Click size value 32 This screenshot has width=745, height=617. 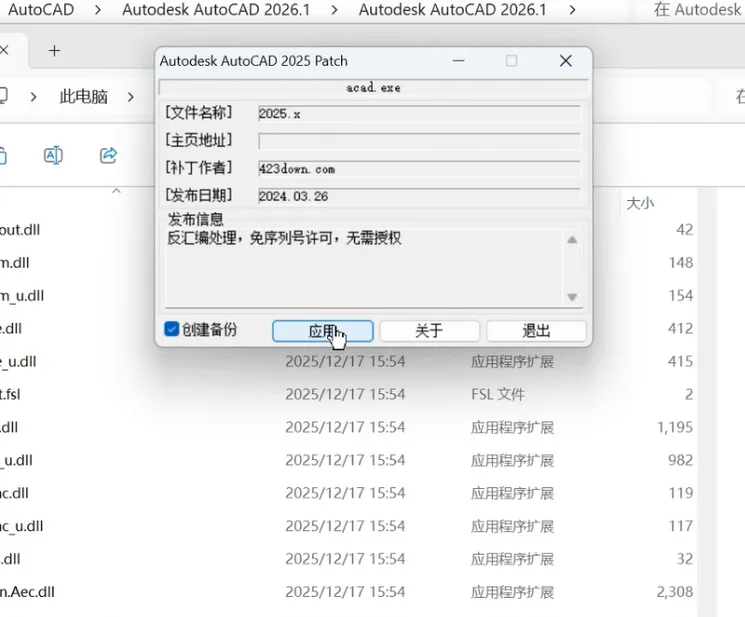click(685, 559)
